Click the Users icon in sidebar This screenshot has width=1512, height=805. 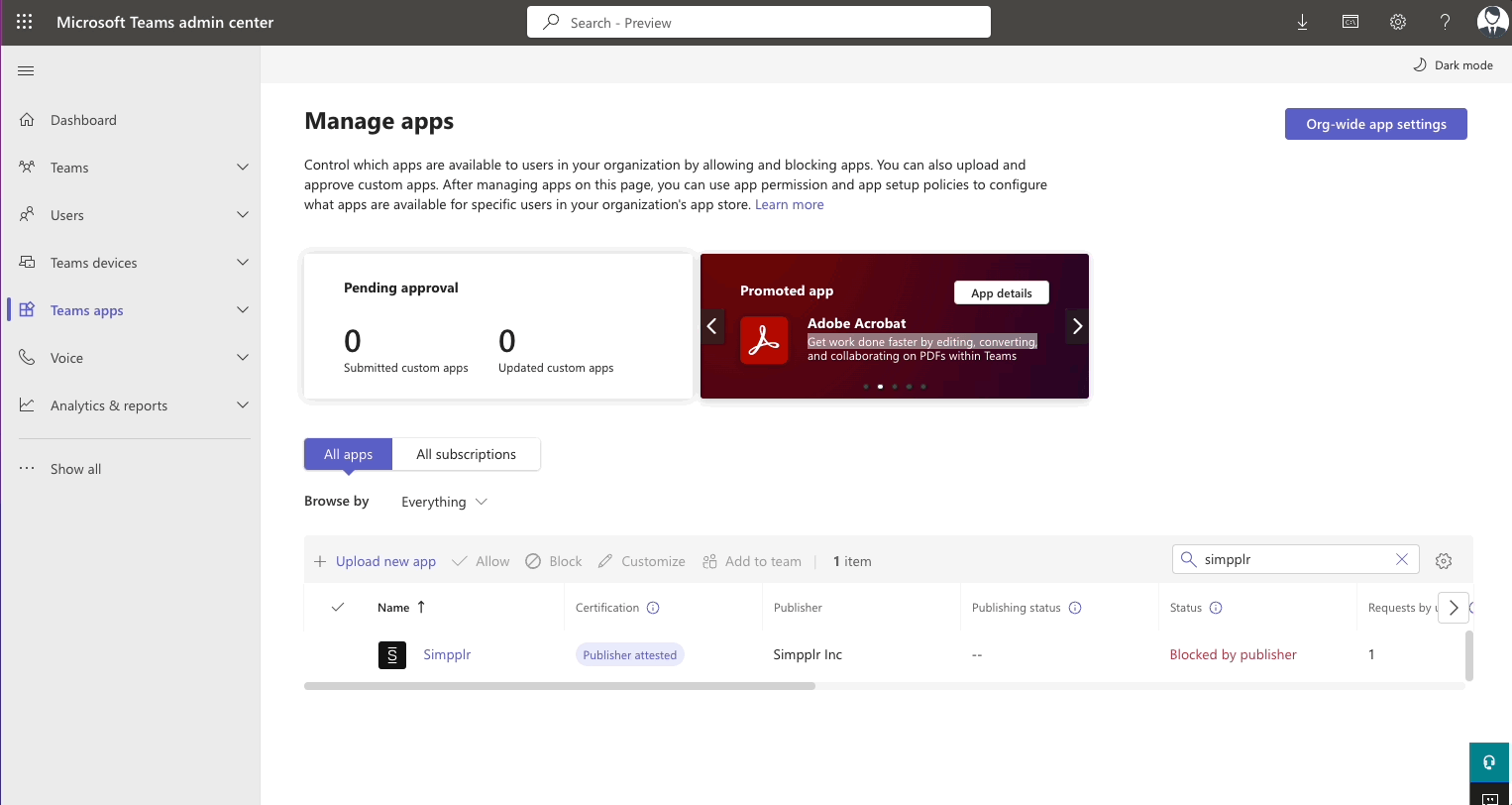[x=27, y=215]
